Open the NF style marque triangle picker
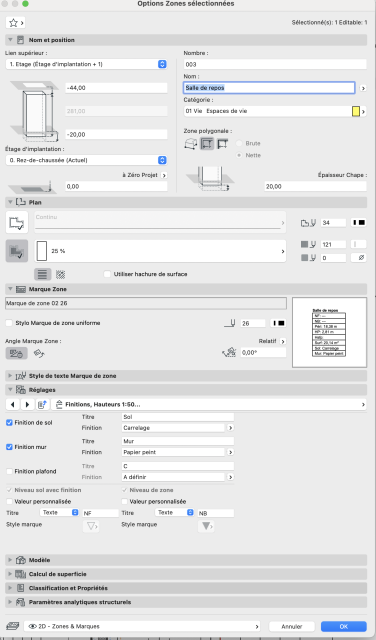The width and height of the screenshot is (376, 640). pyautogui.click(x=91, y=527)
